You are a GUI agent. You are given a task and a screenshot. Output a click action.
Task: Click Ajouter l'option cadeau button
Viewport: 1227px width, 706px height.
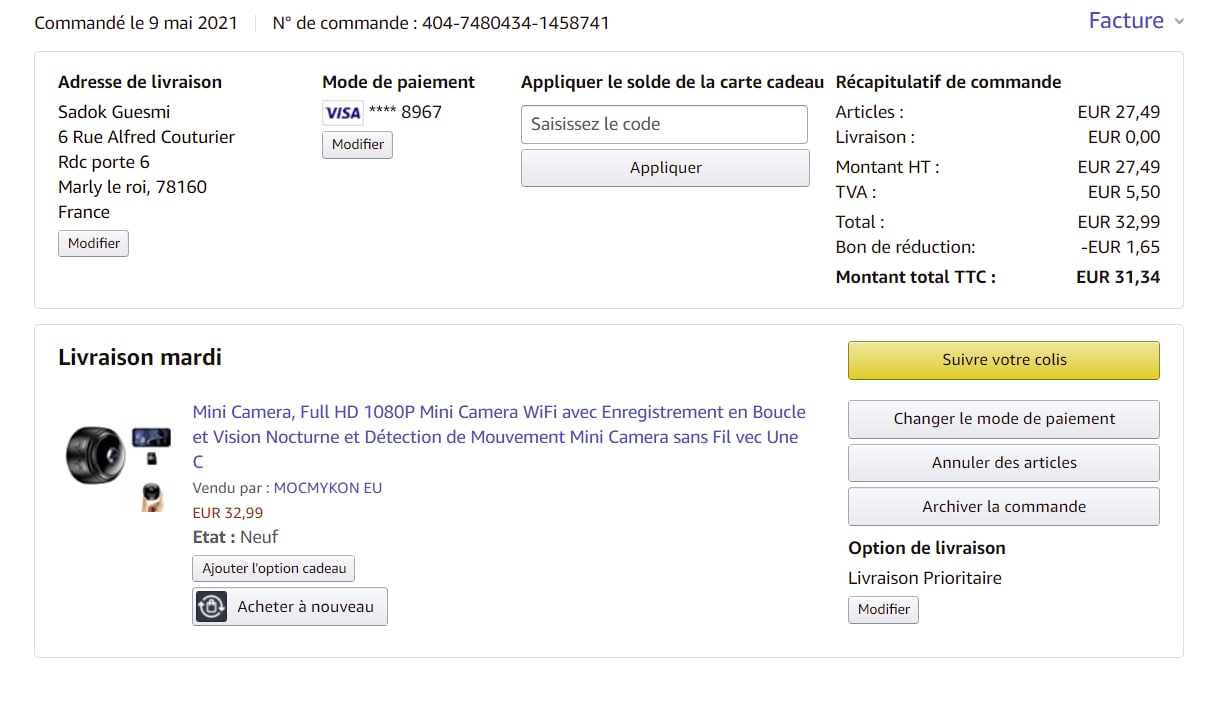coord(273,569)
